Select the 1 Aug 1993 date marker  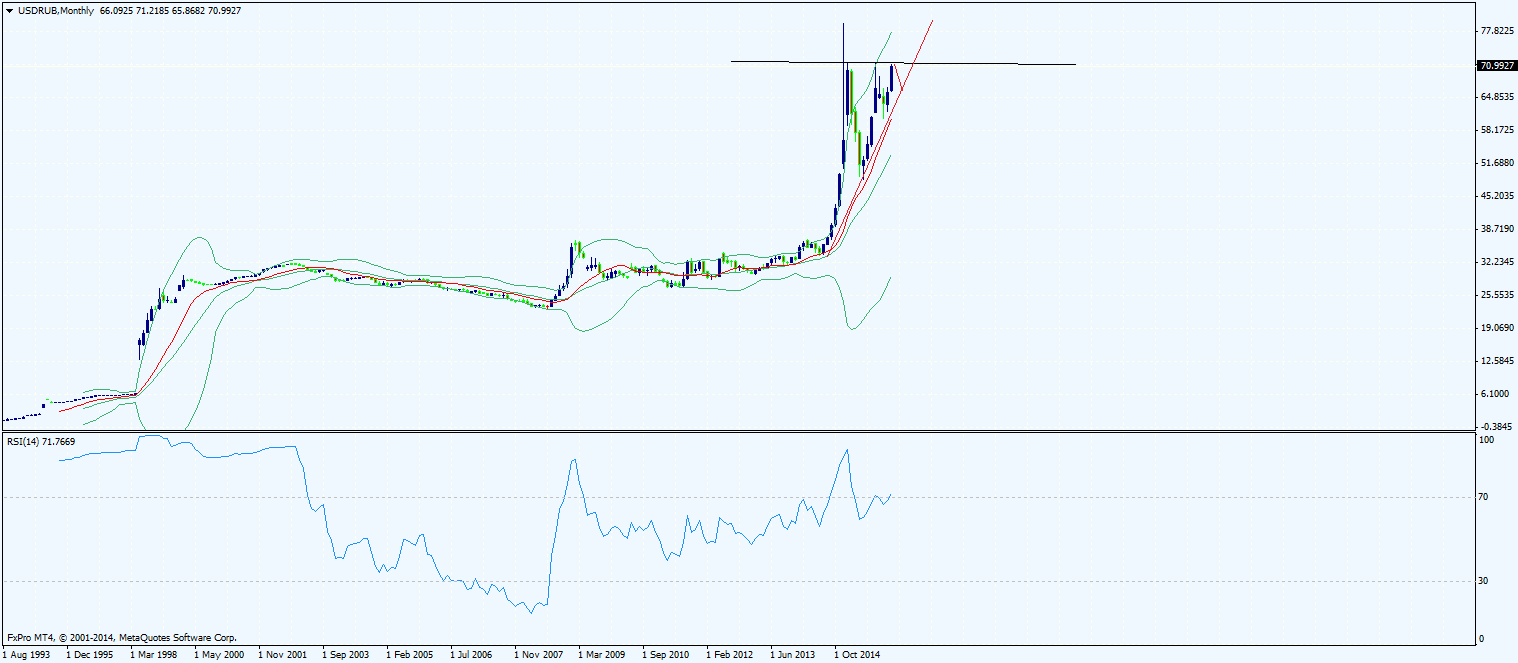28,655
